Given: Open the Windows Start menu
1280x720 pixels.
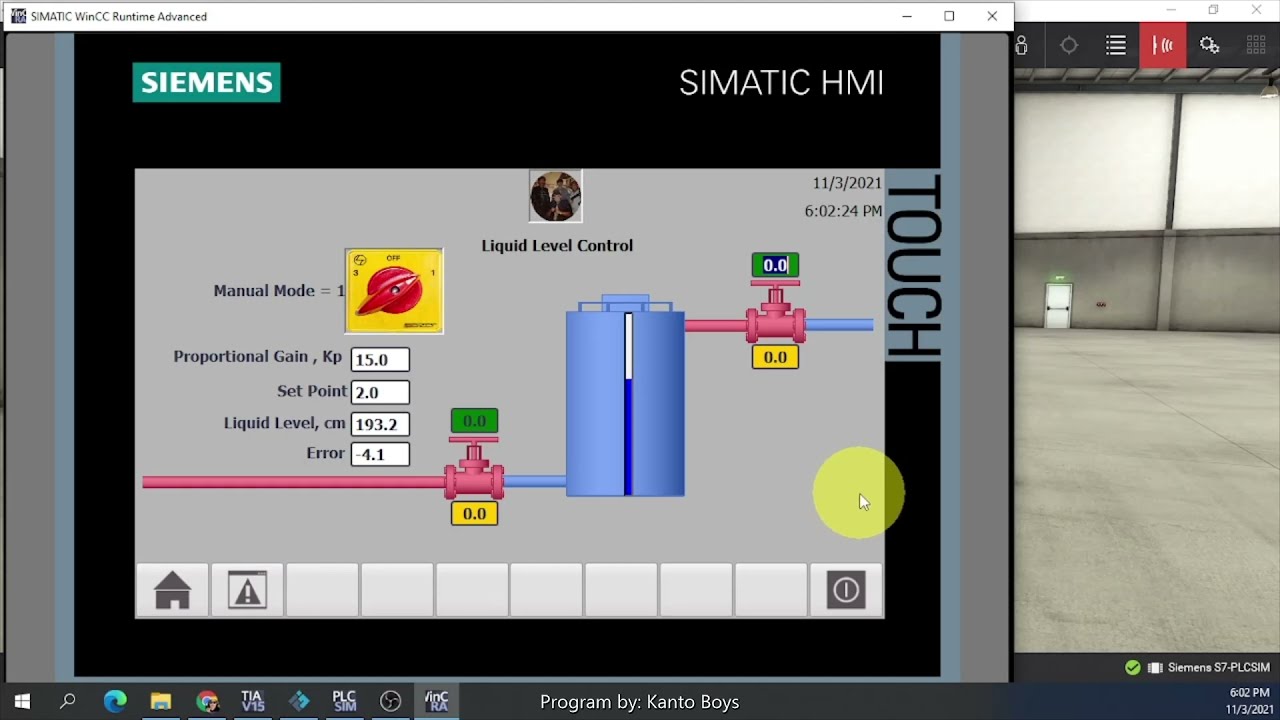Looking at the screenshot, I should point(22,702).
